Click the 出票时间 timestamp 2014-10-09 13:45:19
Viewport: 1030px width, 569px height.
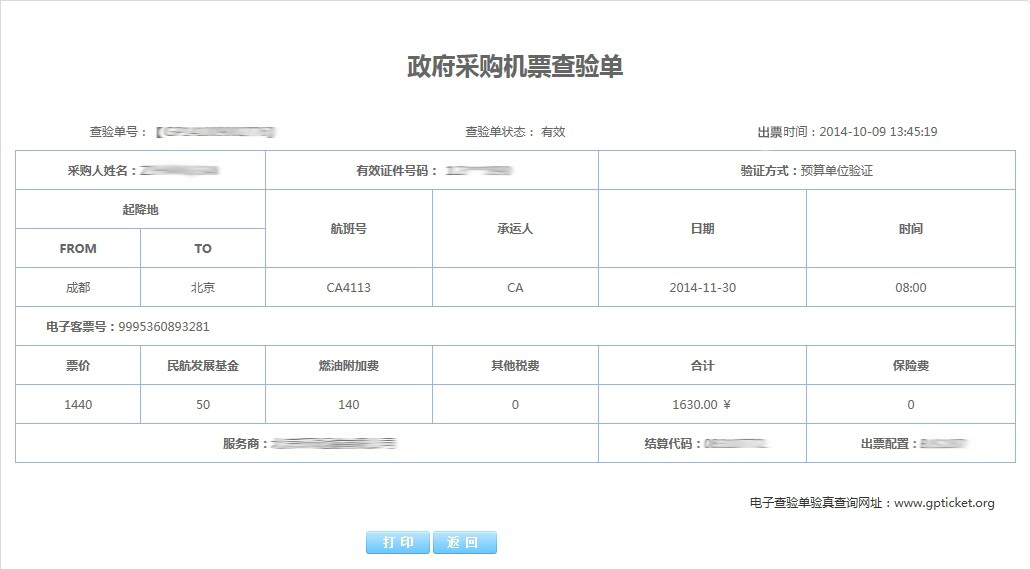877,132
